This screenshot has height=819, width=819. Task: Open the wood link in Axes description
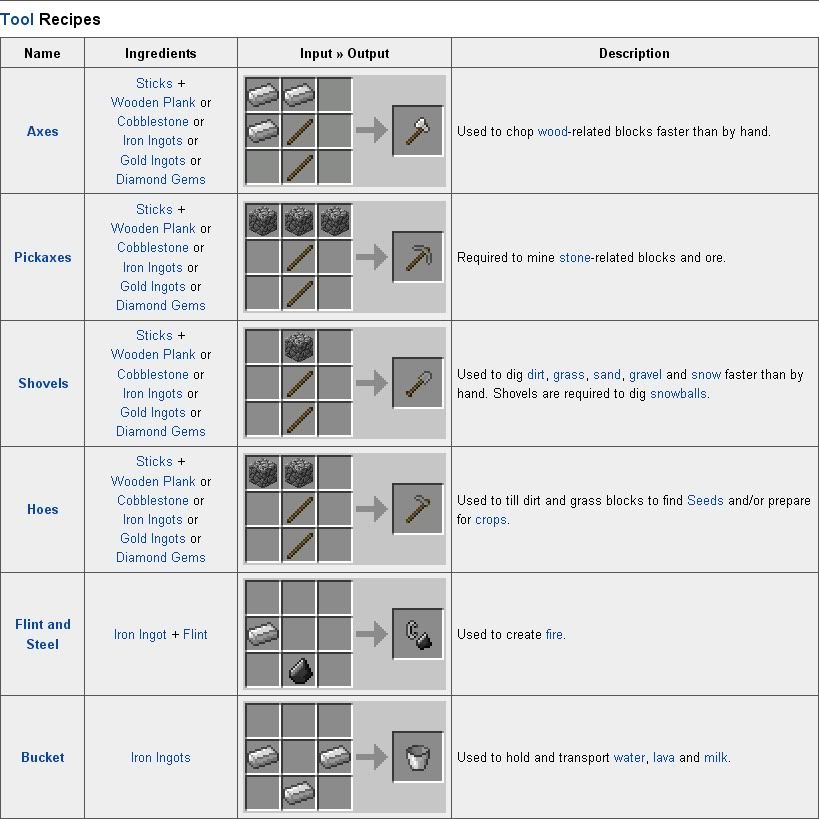(x=552, y=131)
